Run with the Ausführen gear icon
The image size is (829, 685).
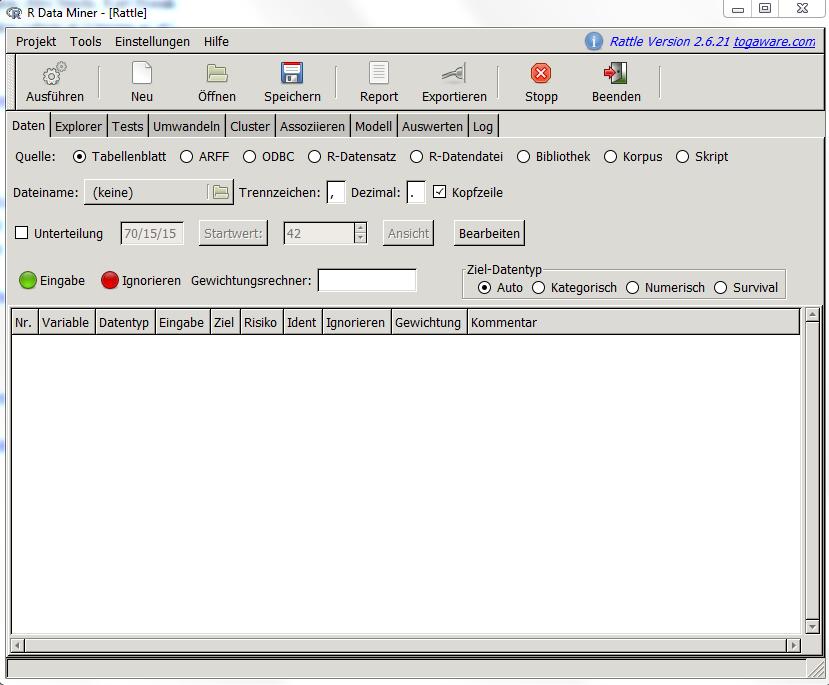click(x=54, y=73)
